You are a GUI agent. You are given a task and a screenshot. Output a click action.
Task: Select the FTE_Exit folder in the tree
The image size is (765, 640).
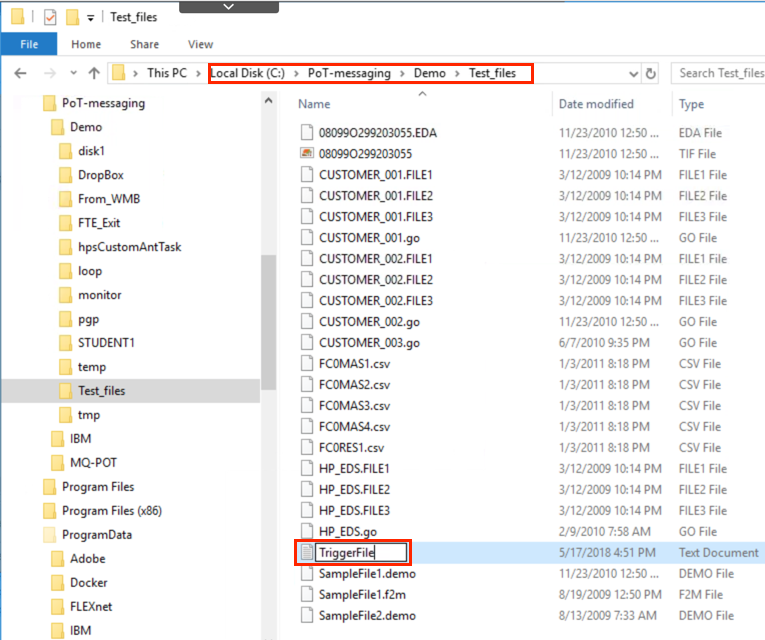(99, 223)
